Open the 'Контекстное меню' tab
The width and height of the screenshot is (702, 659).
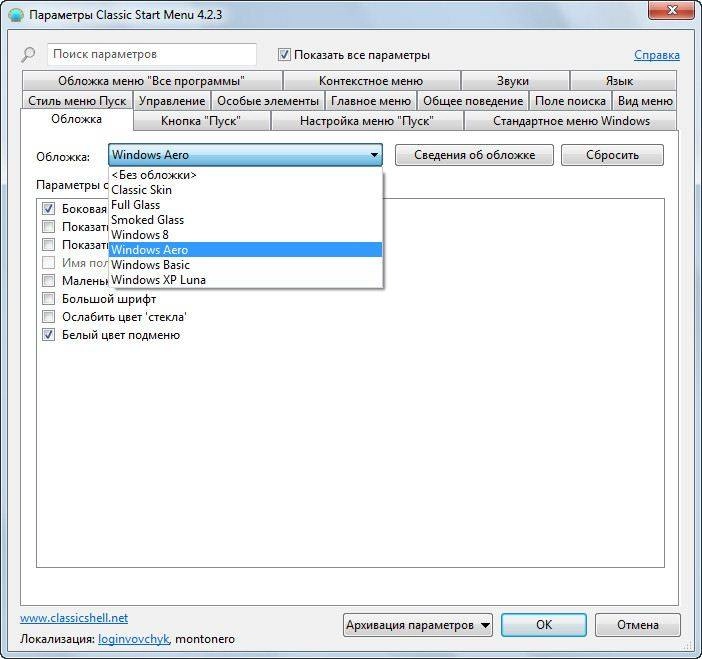(371, 81)
